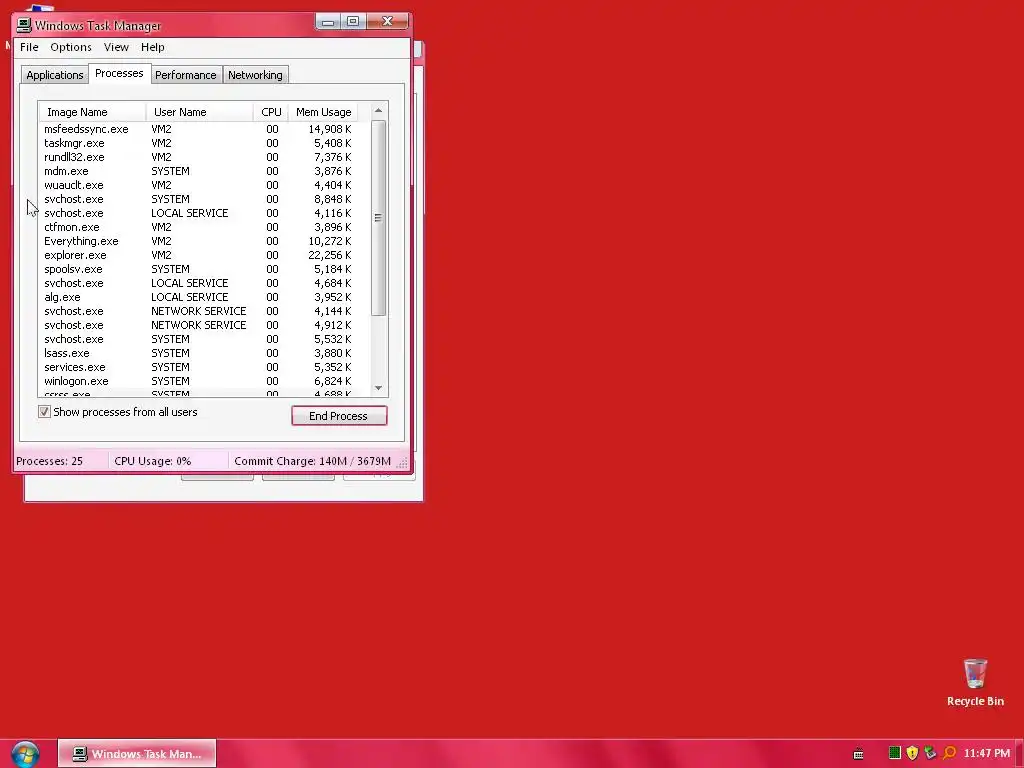Select svchost.exe using 4,684 K memory
Screen dimensions: 1024x768
(x=198, y=283)
